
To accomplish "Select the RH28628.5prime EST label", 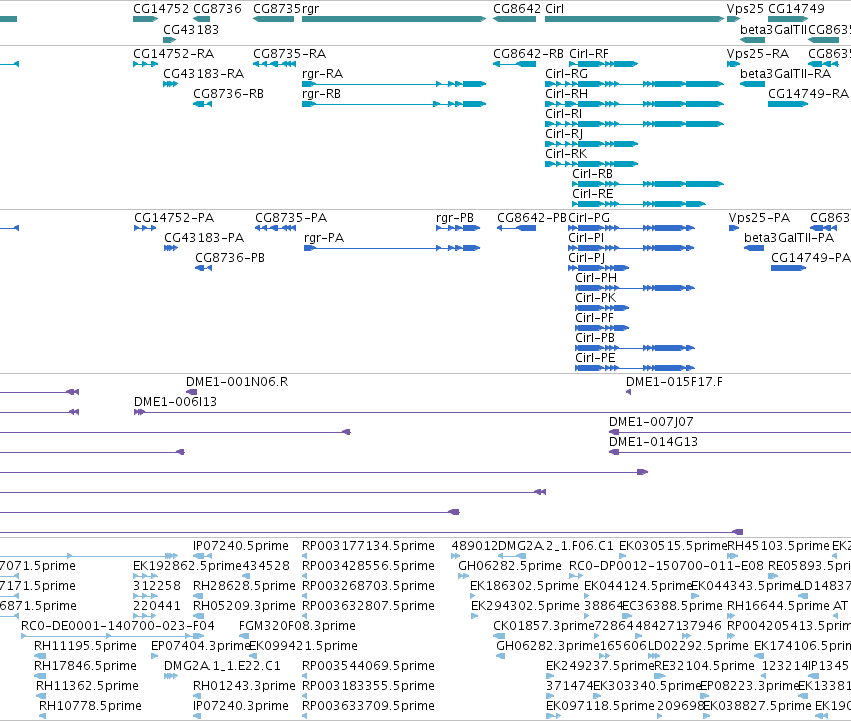I will (244, 586).
